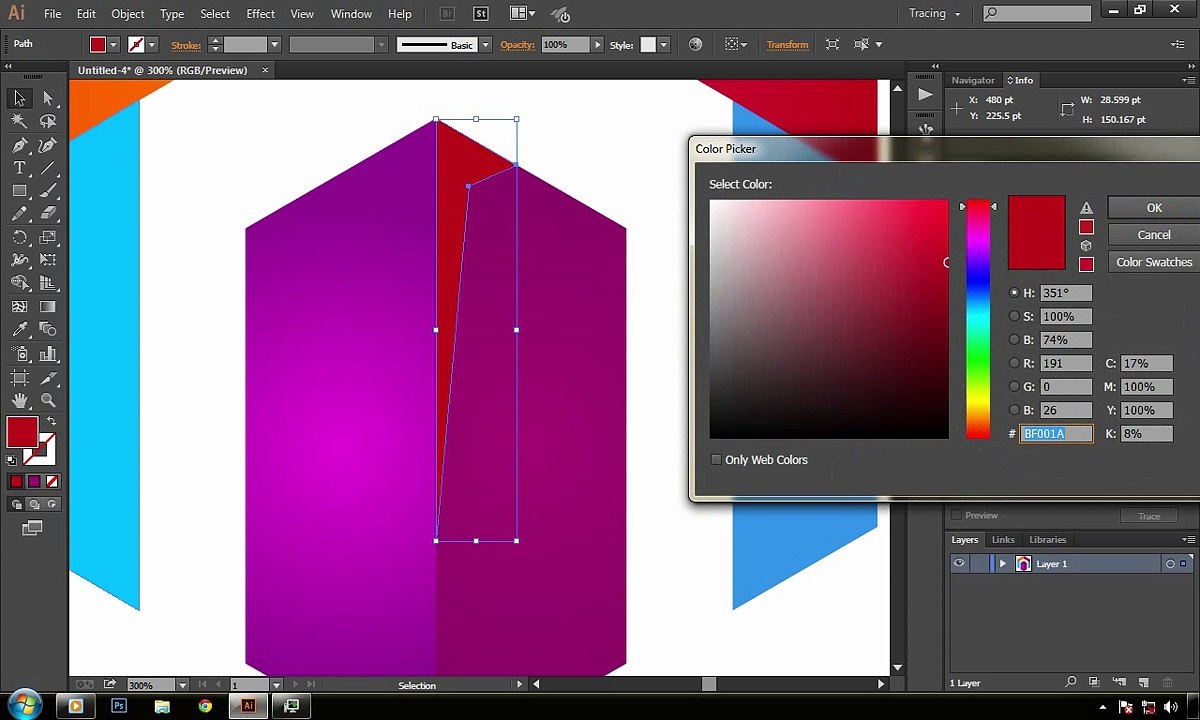Click OK in the Color Picker
Viewport: 1200px width, 720px height.
[x=1154, y=208]
